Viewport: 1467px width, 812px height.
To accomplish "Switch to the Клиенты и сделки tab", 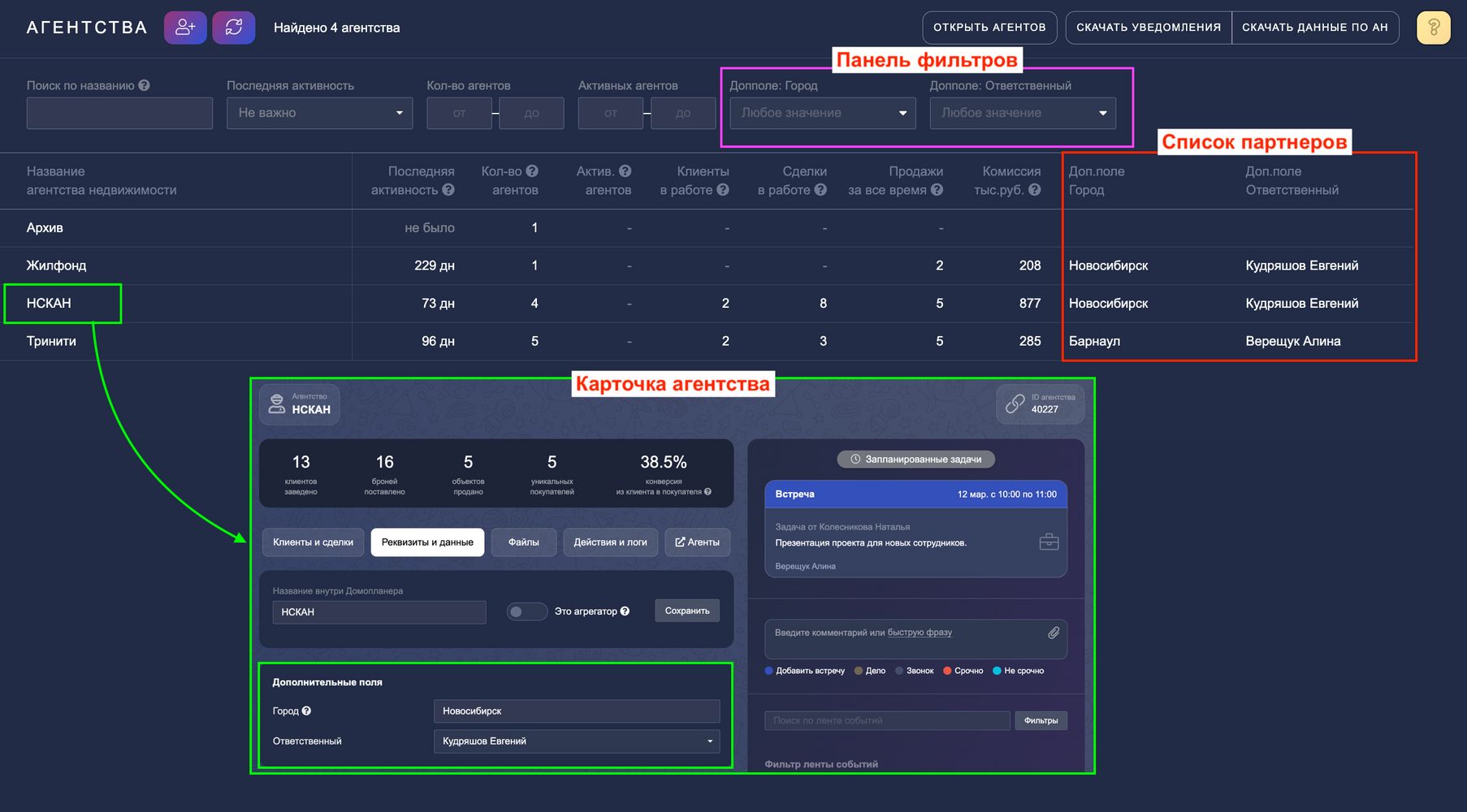I will (x=313, y=542).
